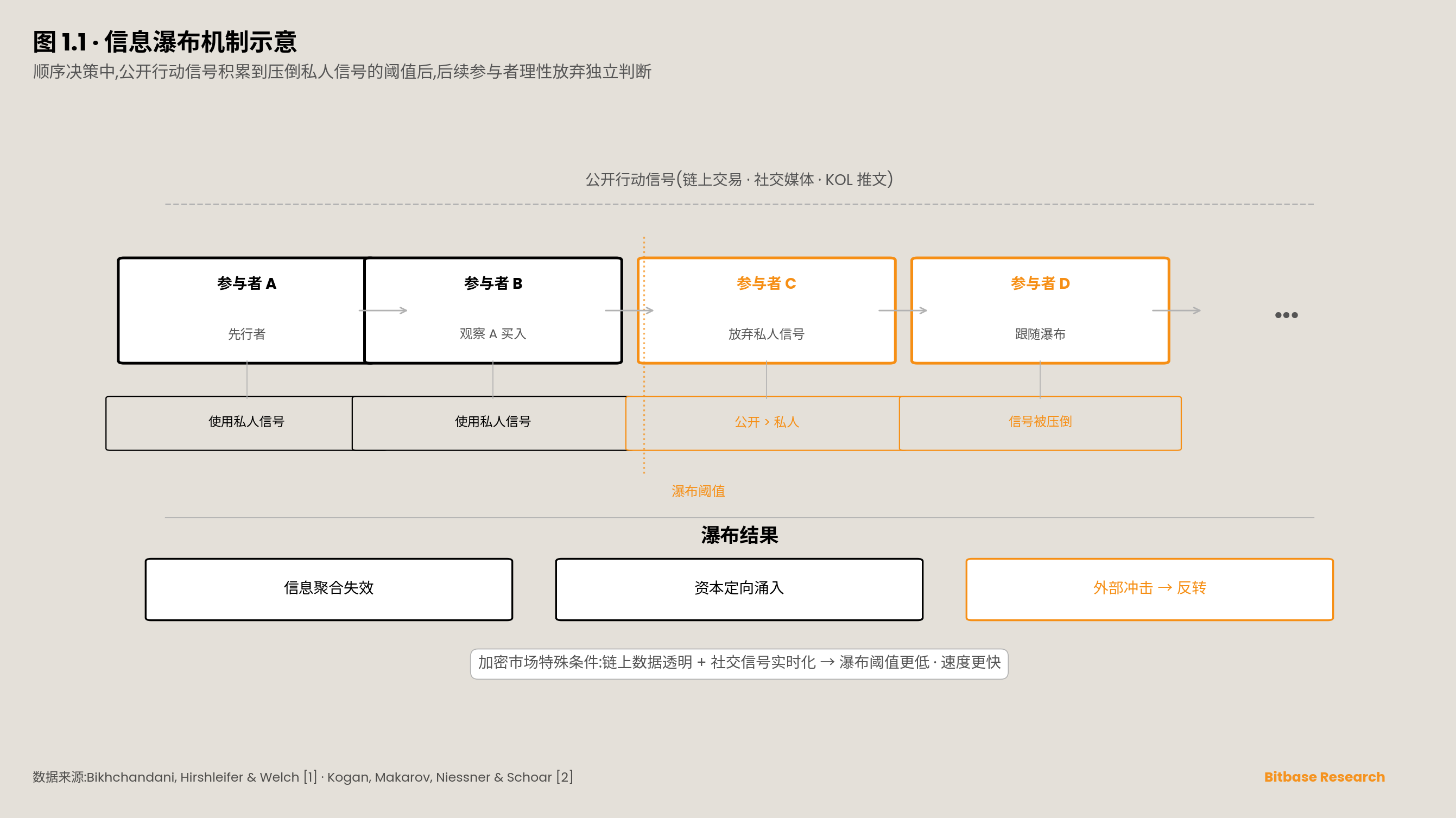
Task: Click the 瀑布阈值 label
Action: (698, 491)
